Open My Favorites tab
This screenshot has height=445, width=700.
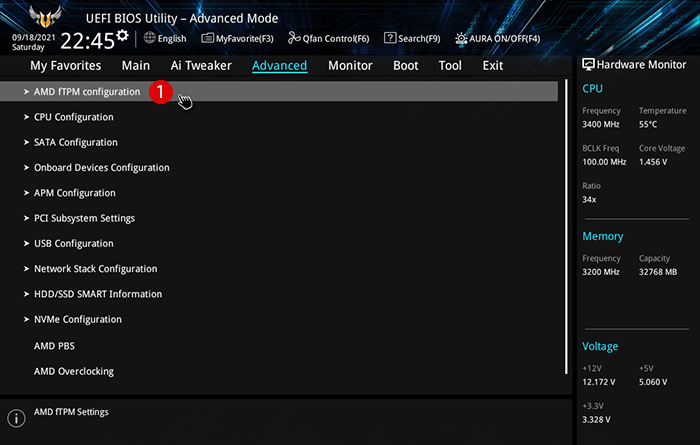(x=66, y=66)
